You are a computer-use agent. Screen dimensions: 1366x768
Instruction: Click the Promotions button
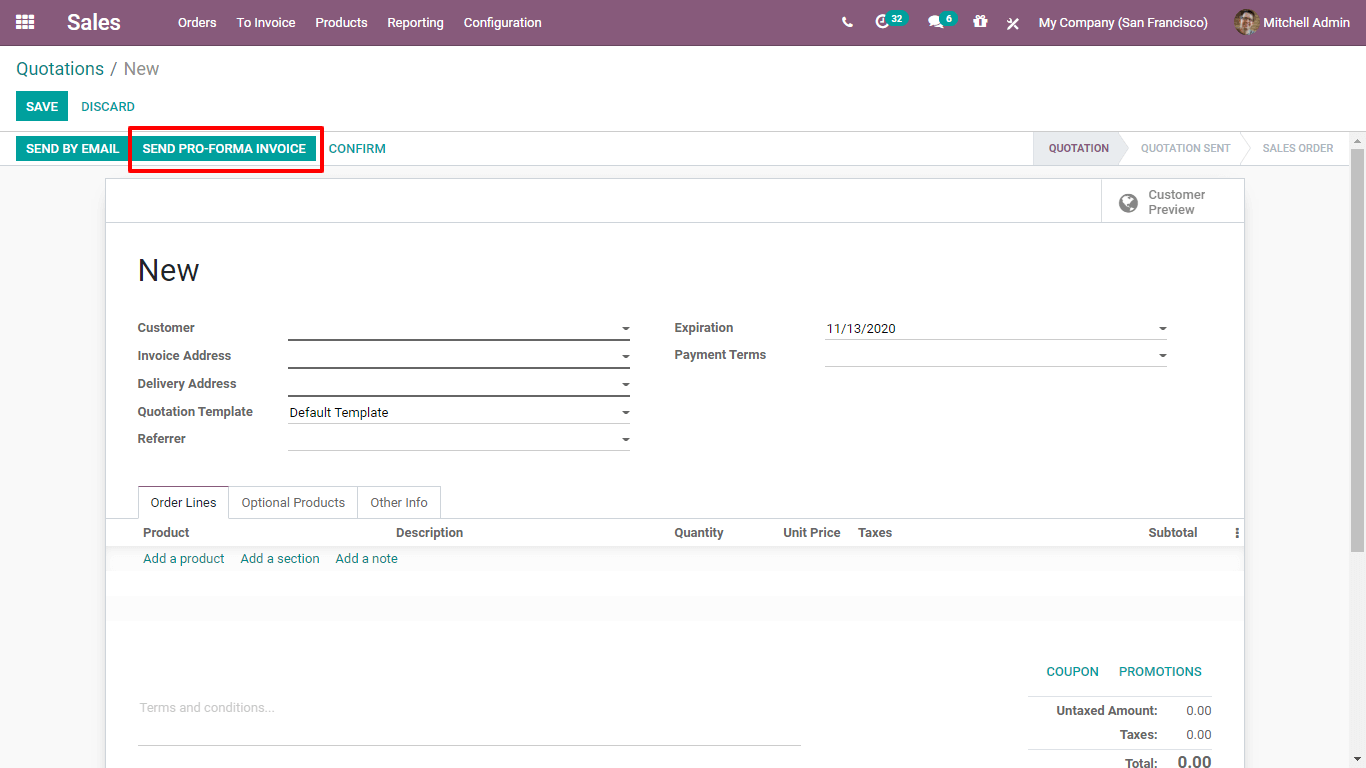pos(1160,672)
